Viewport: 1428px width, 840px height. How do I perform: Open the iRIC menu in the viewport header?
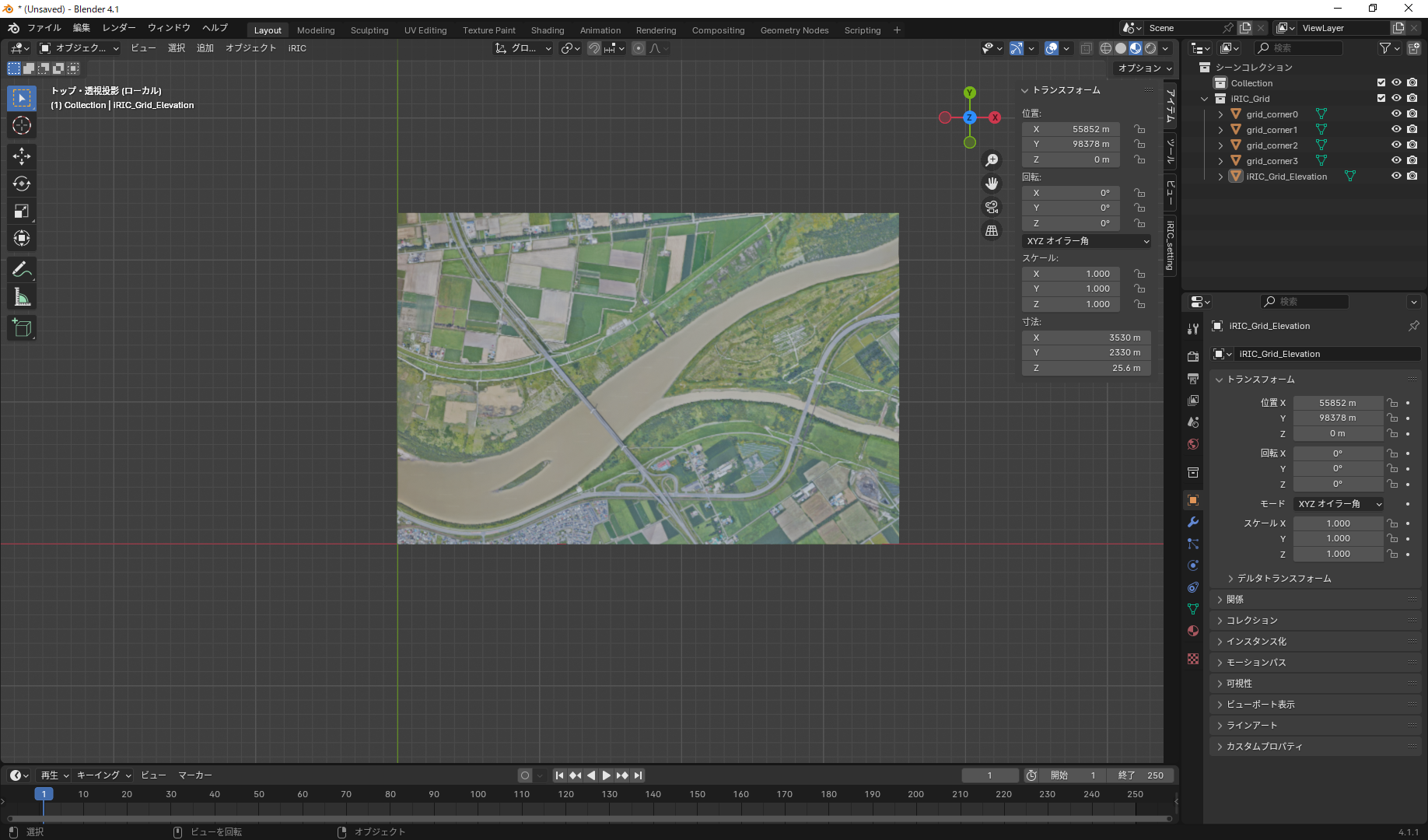[x=297, y=48]
